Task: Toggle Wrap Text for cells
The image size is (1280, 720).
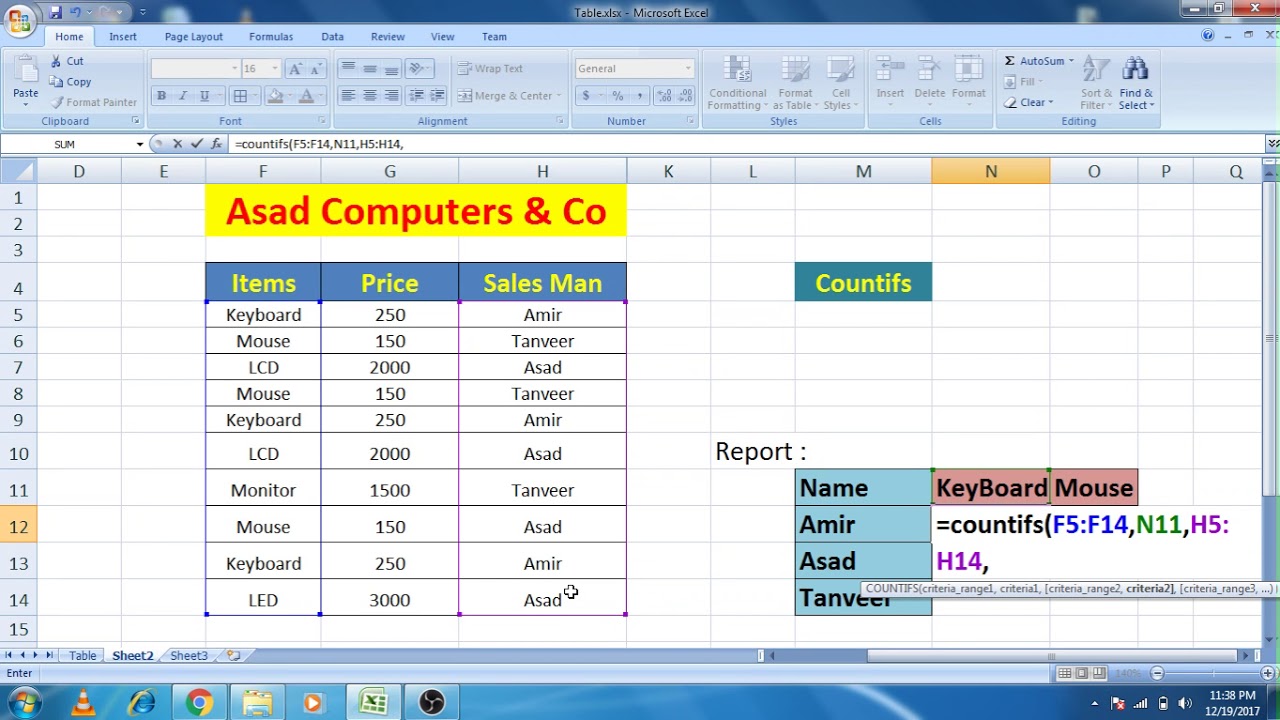Action: pos(490,68)
